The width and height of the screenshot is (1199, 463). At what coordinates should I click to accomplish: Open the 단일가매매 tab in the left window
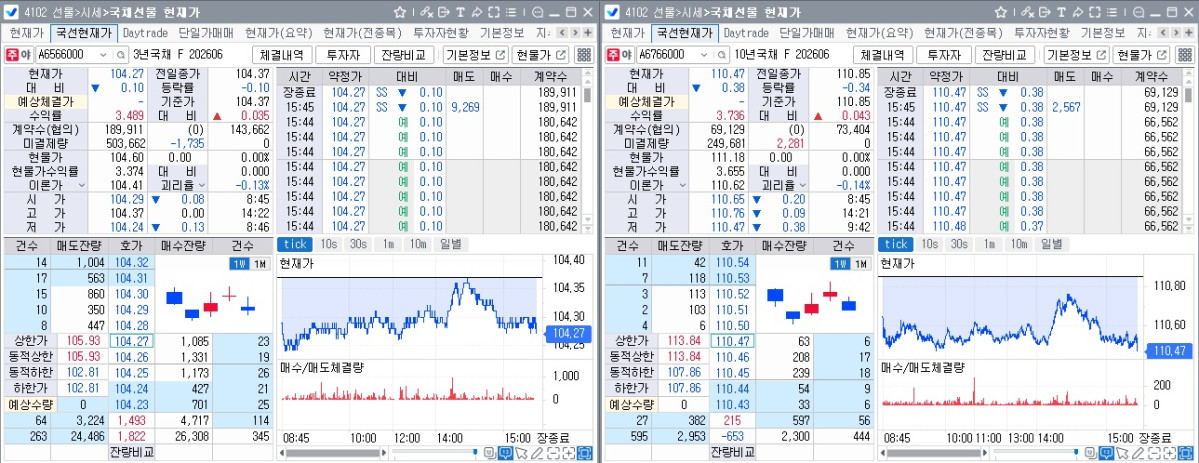pos(206,33)
